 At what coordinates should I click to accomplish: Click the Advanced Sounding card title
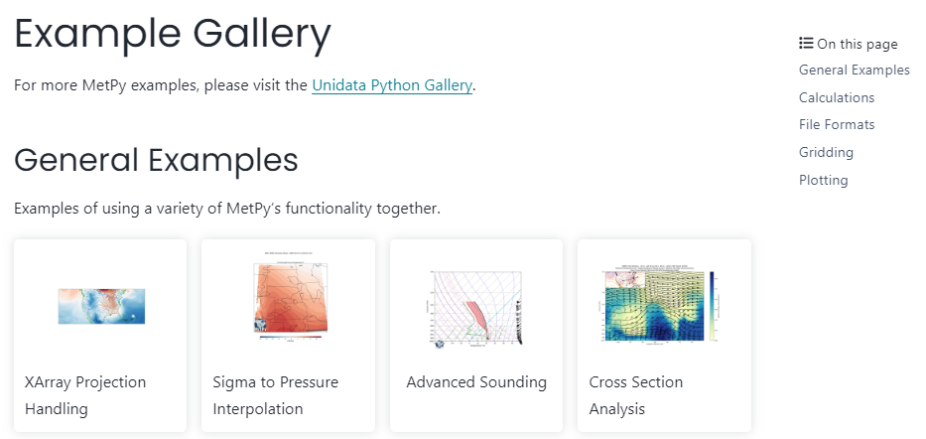tap(476, 382)
